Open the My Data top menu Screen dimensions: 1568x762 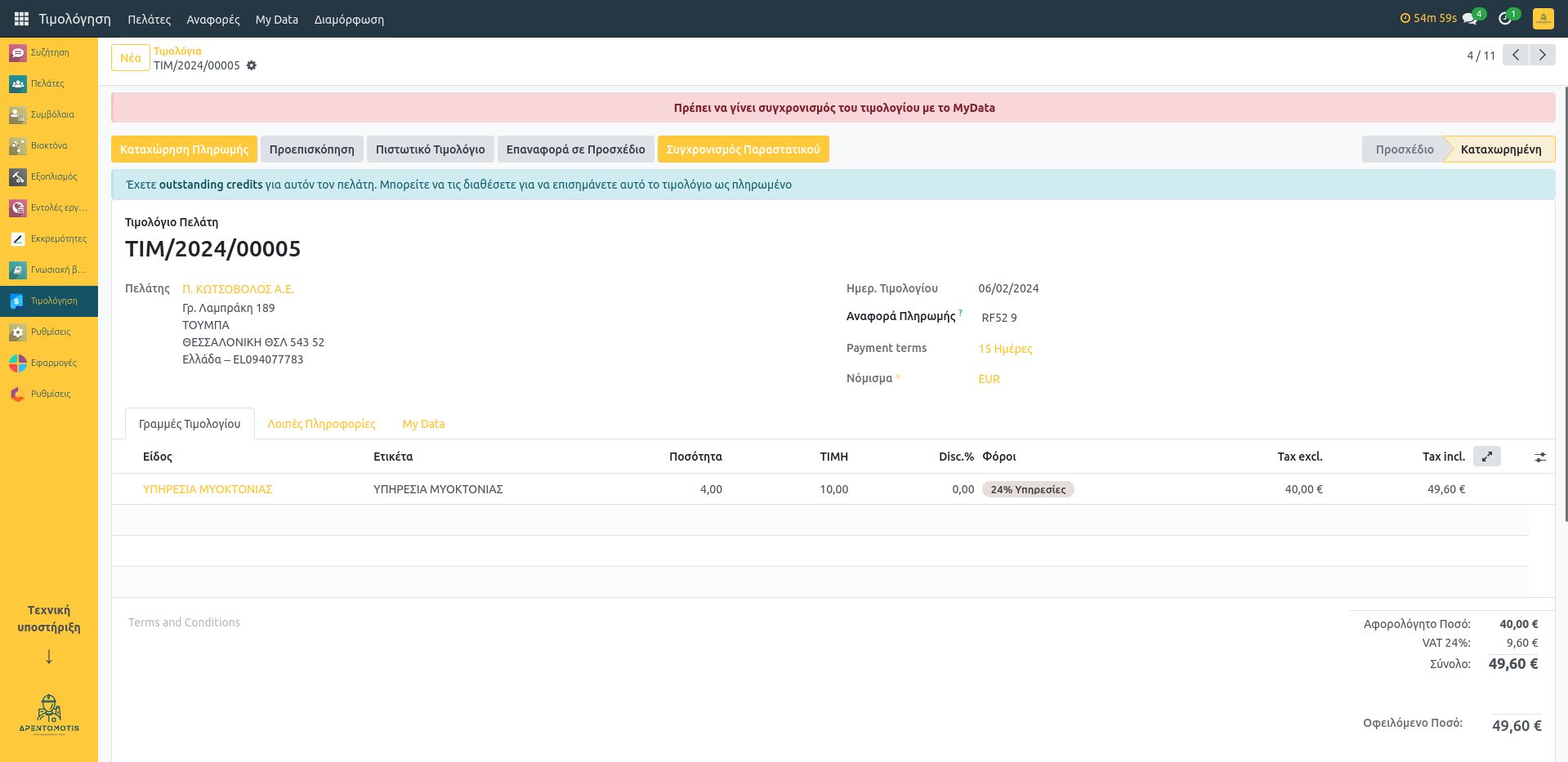[x=277, y=19]
